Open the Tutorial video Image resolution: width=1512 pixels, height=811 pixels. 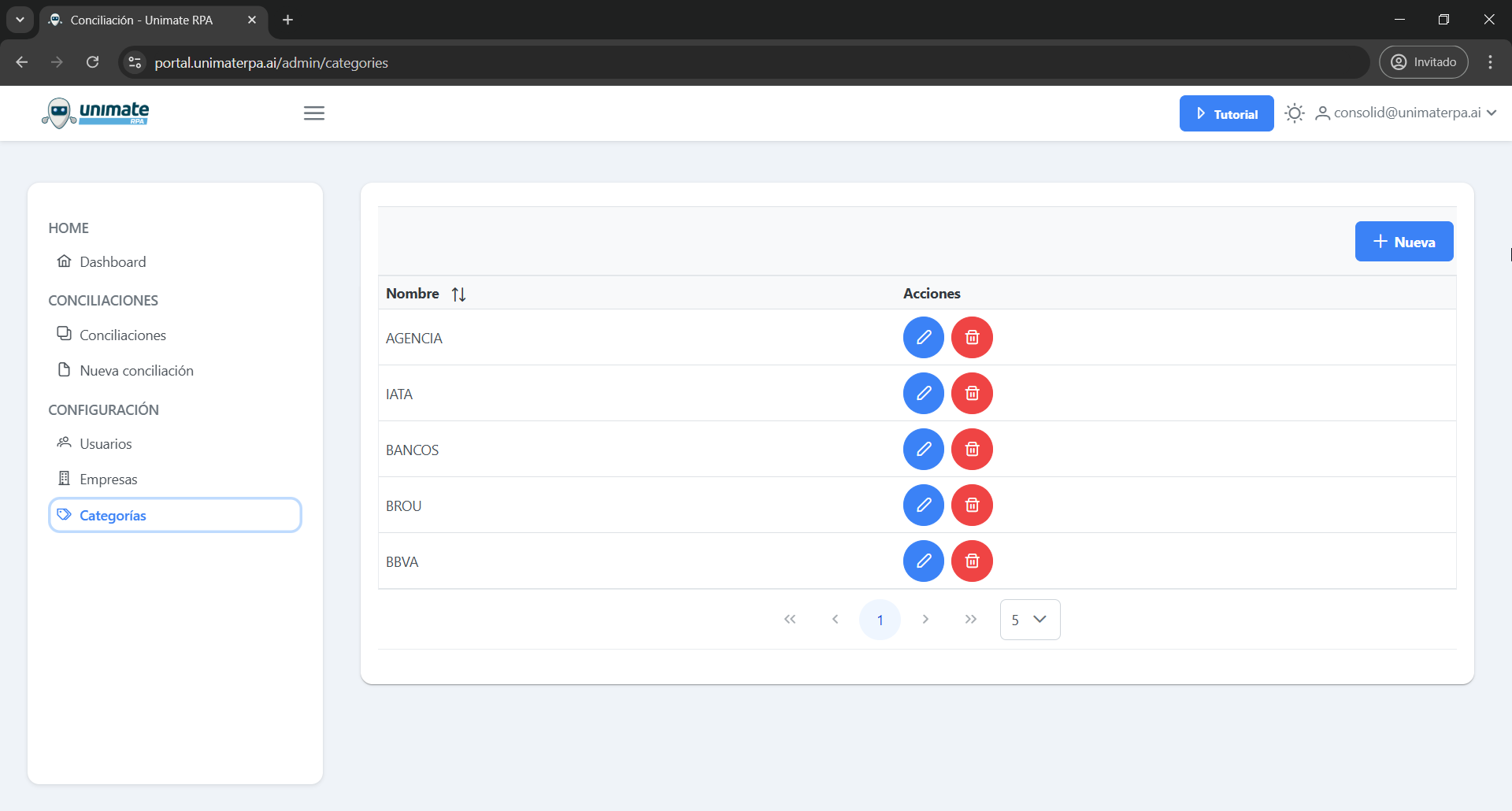(x=1226, y=113)
